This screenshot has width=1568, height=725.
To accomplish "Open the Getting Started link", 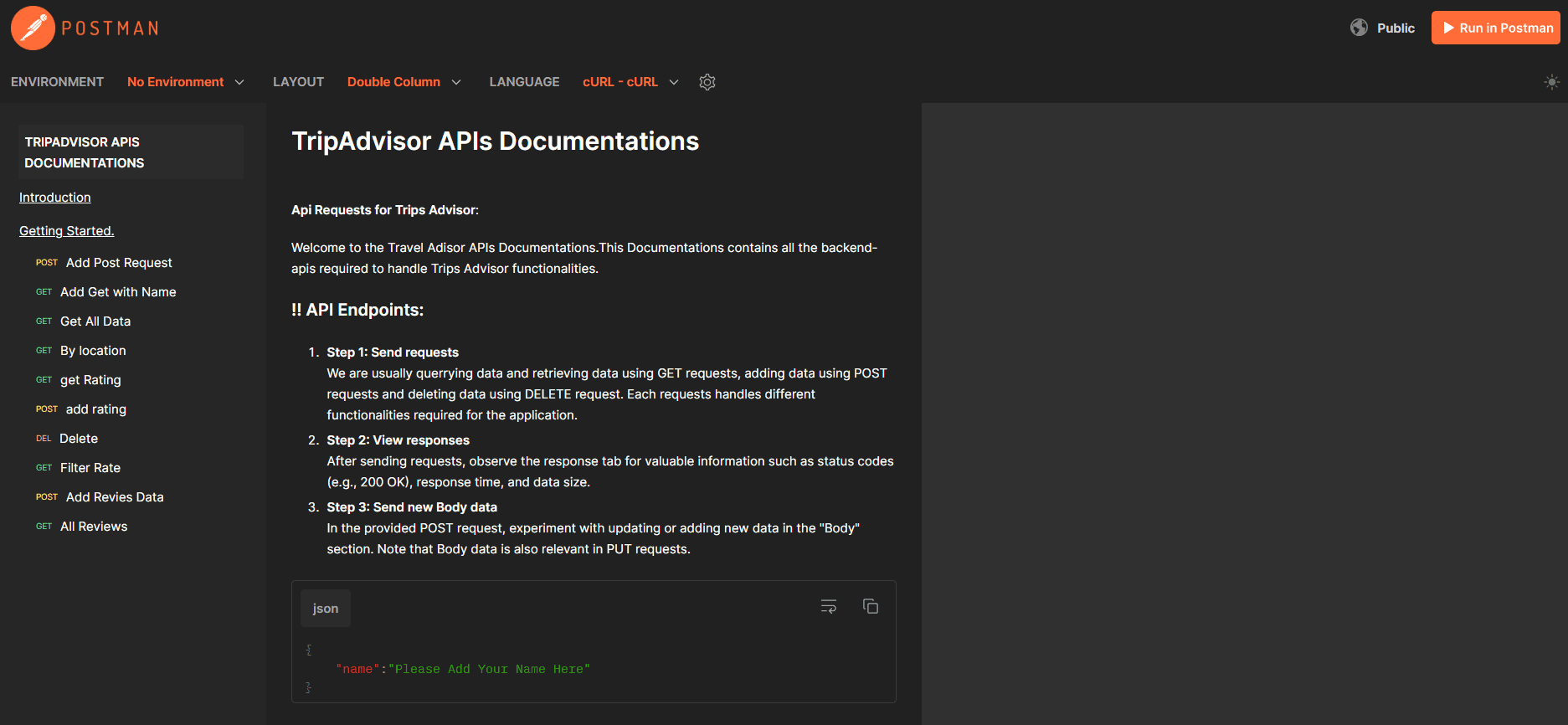I will 67,231.
